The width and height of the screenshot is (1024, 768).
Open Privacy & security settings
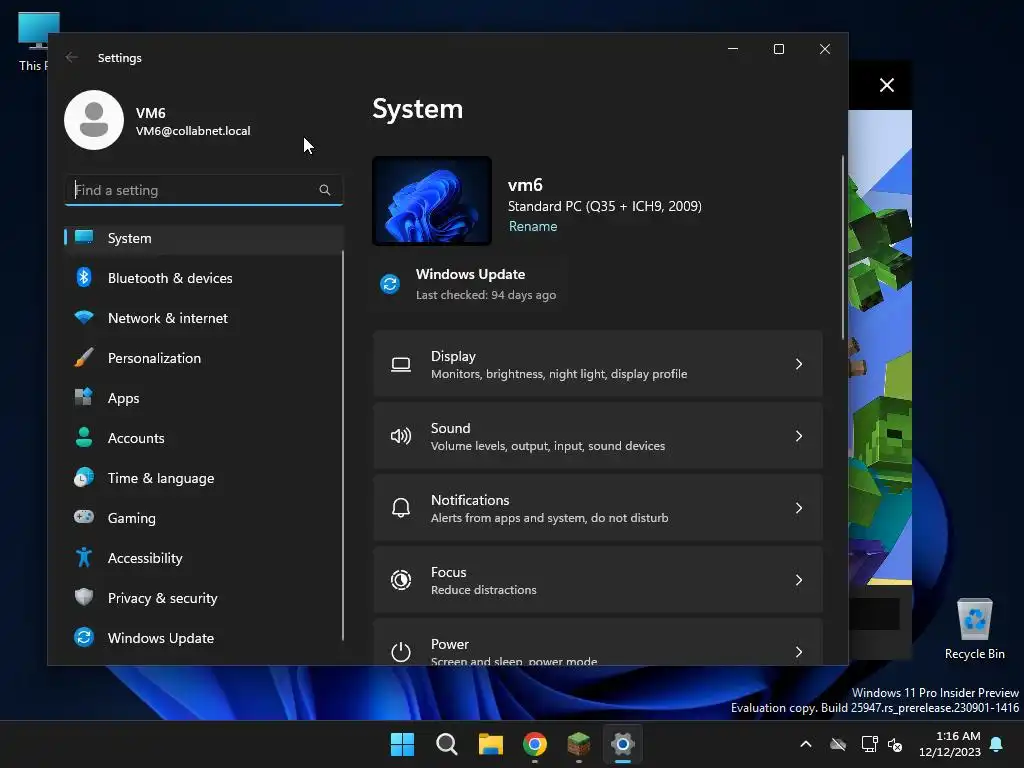(204, 598)
